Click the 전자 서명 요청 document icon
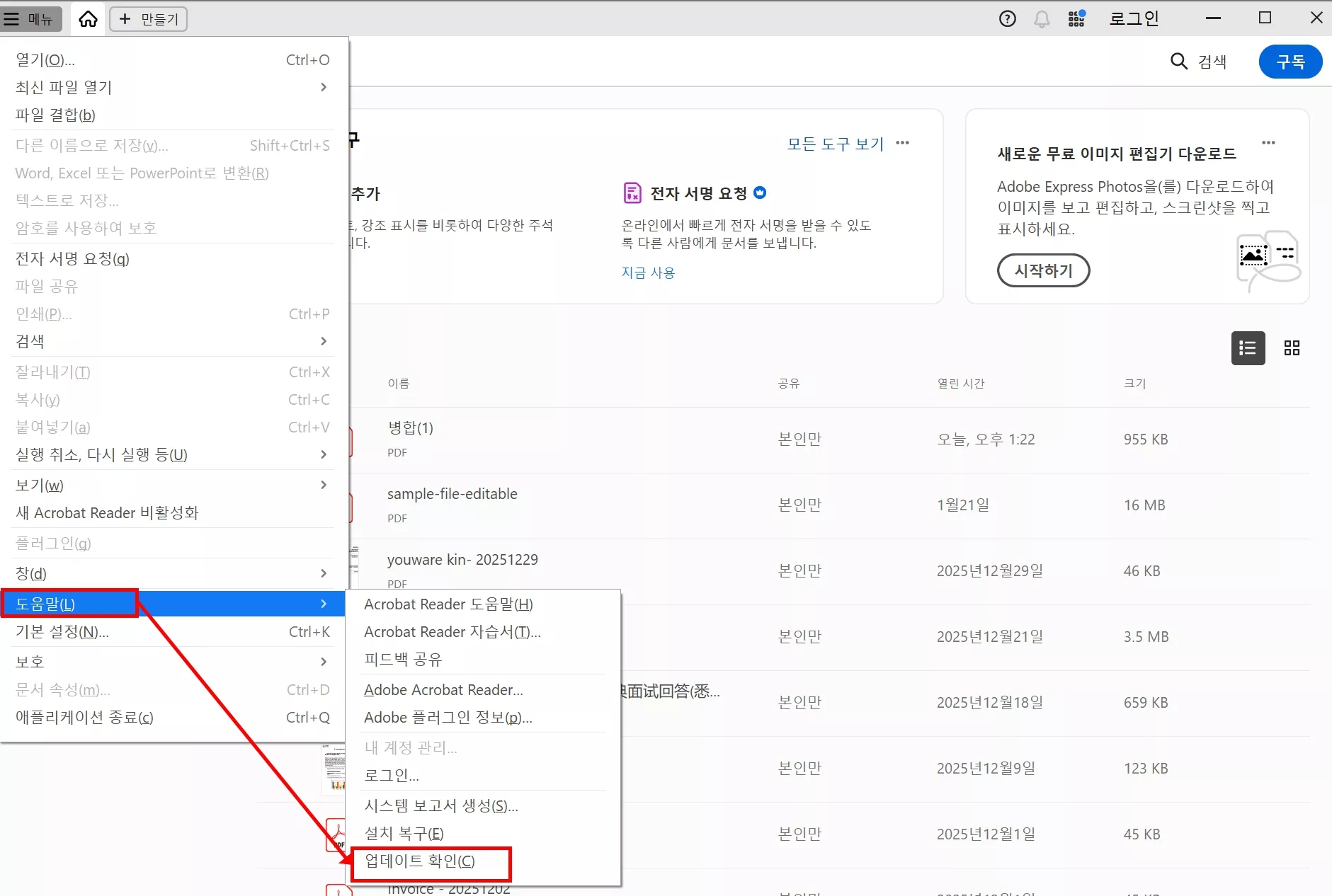The image size is (1332, 896). tap(631, 192)
